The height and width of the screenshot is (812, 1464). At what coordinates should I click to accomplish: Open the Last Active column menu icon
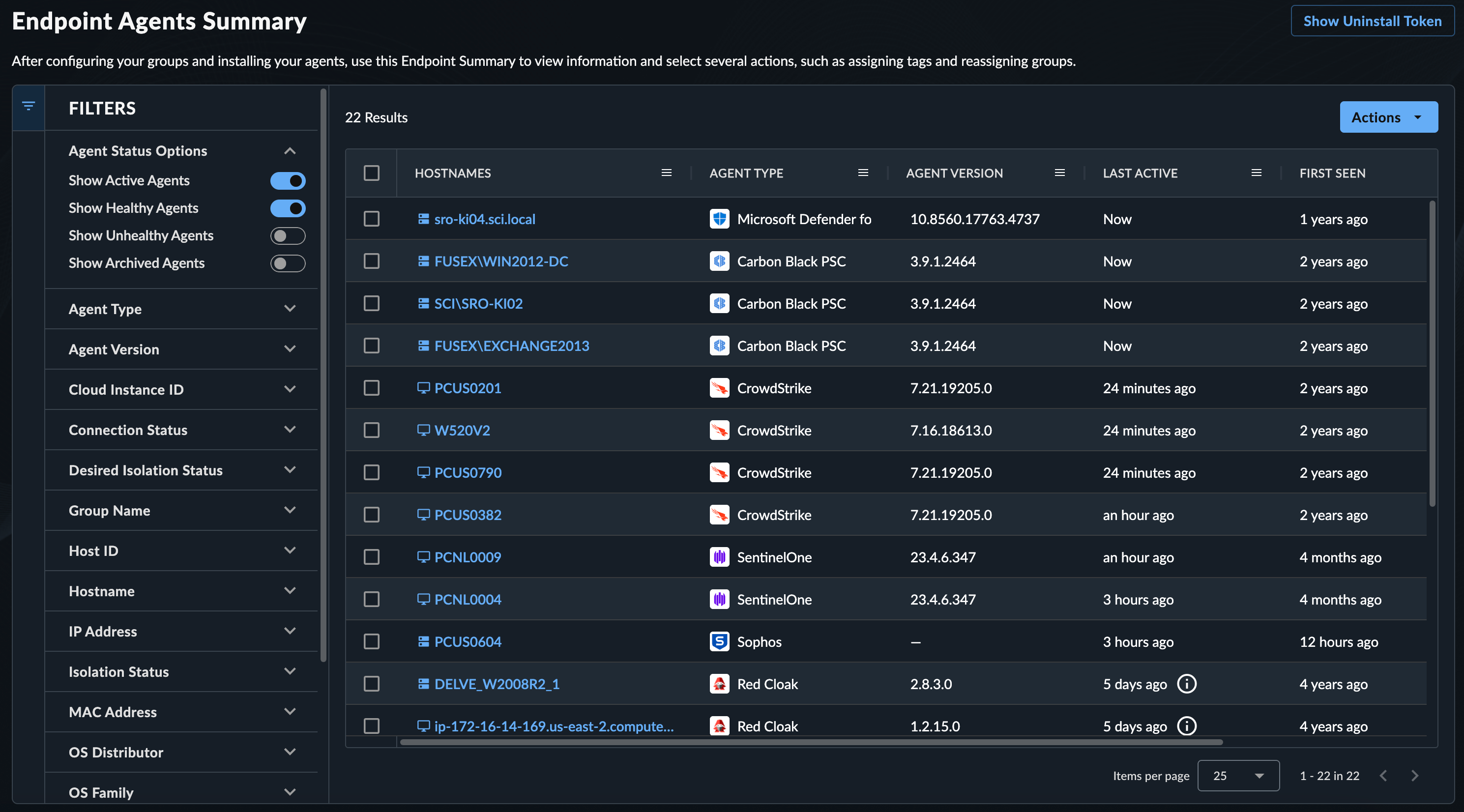point(1256,173)
